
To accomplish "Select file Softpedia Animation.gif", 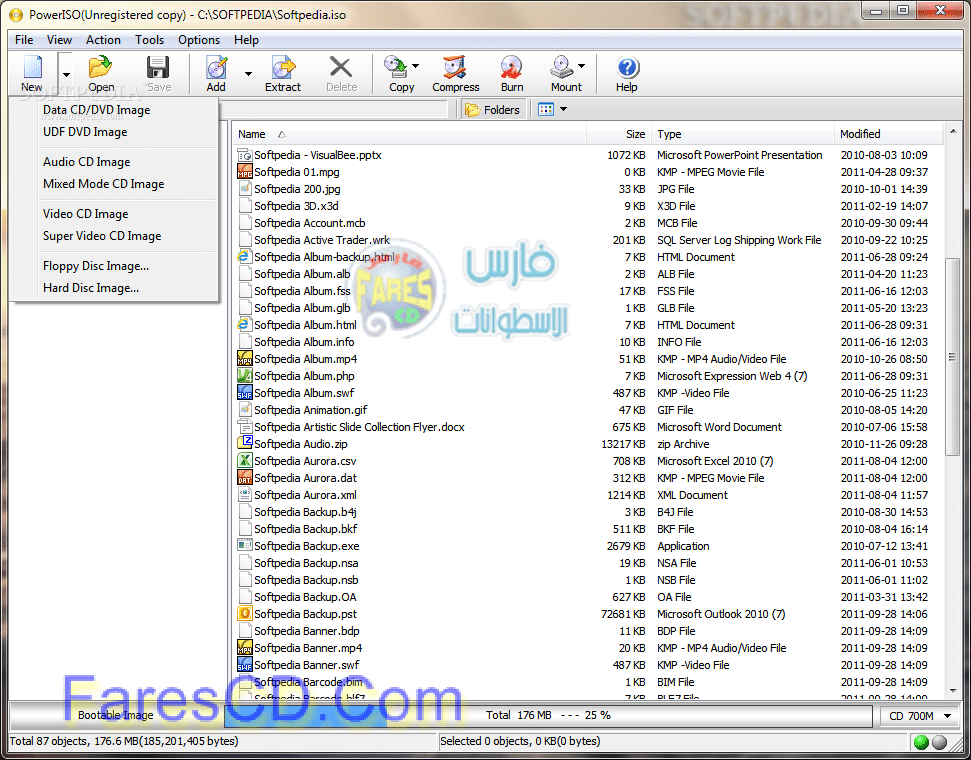I will [310, 409].
